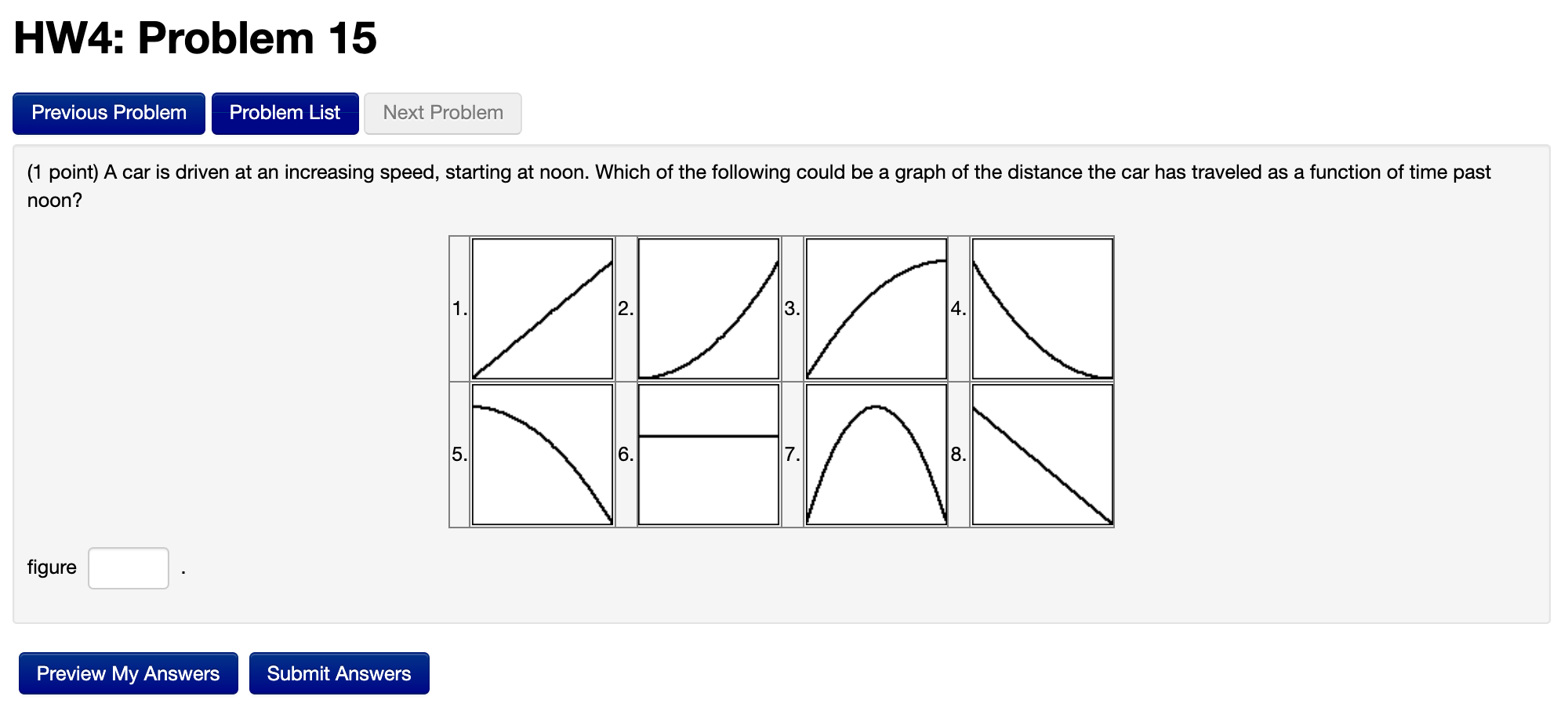Click Submit Answers

(x=339, y=672)
